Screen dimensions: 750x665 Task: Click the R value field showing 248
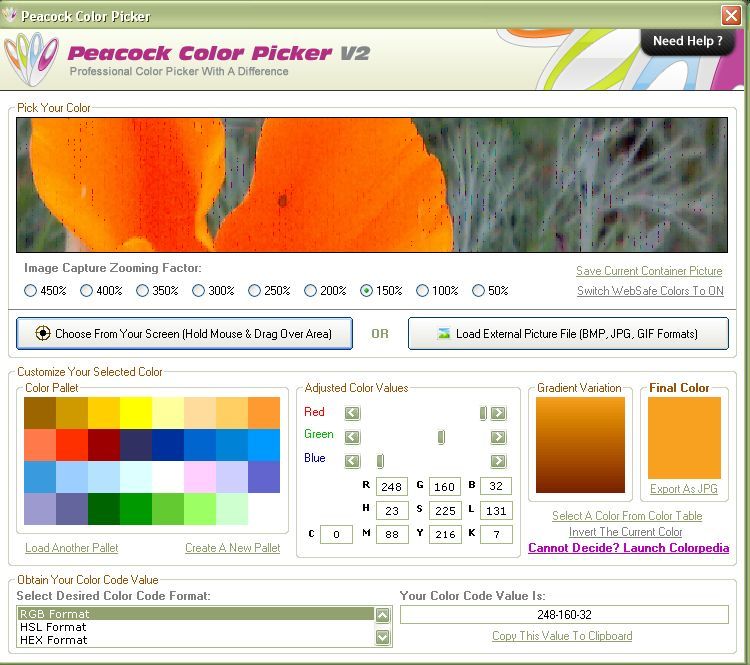point(392,486)
